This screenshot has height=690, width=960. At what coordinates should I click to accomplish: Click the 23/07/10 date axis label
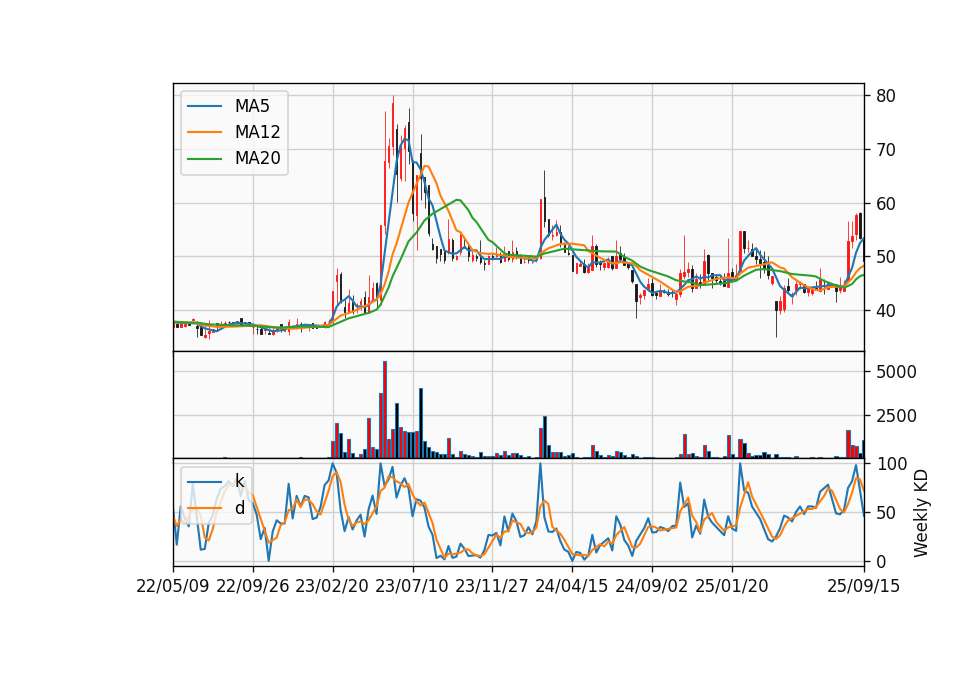[412, 586]
